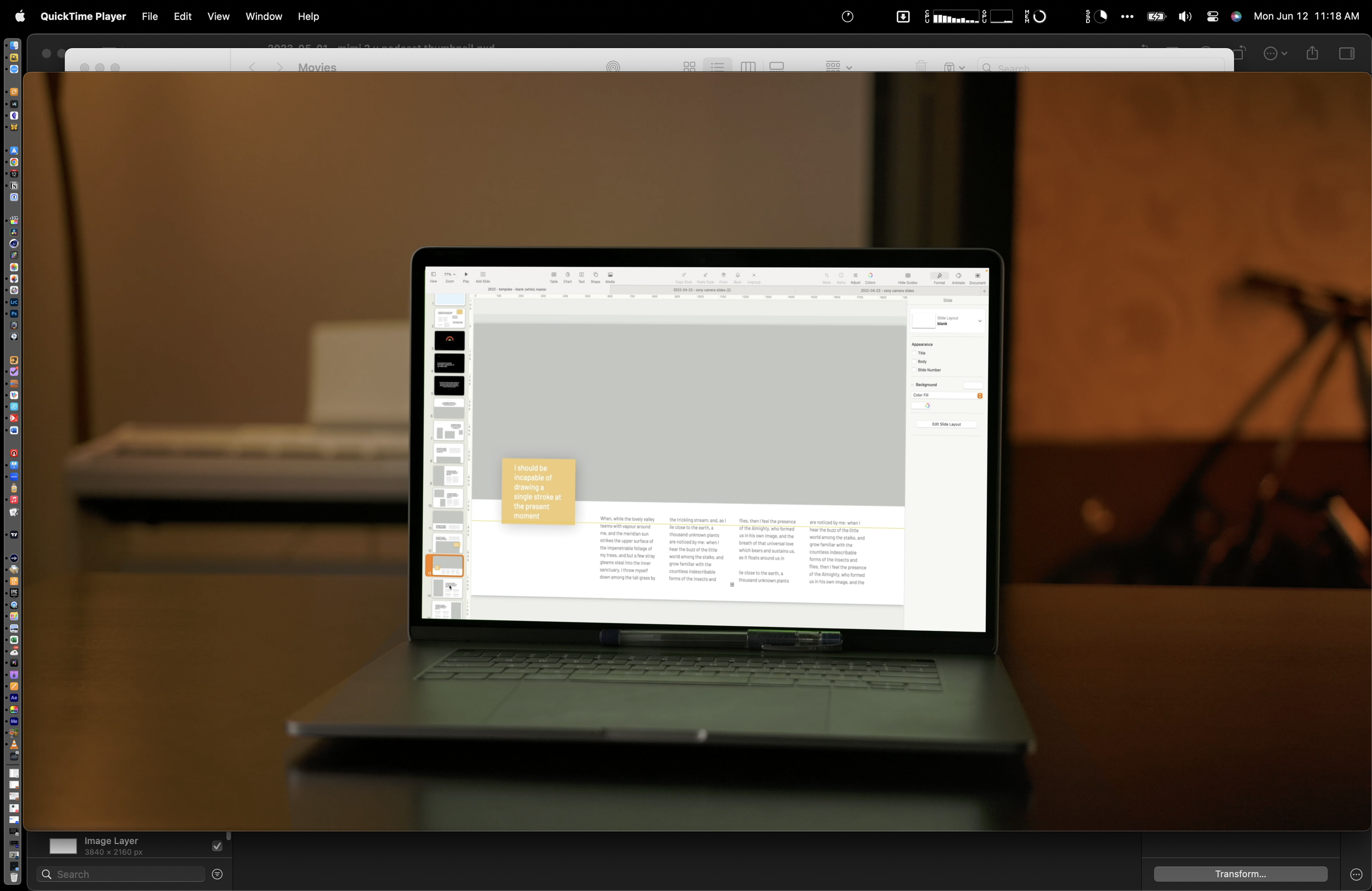
Task: Open the Window menu
Action: pyautogui.click(x=263, y=16)
